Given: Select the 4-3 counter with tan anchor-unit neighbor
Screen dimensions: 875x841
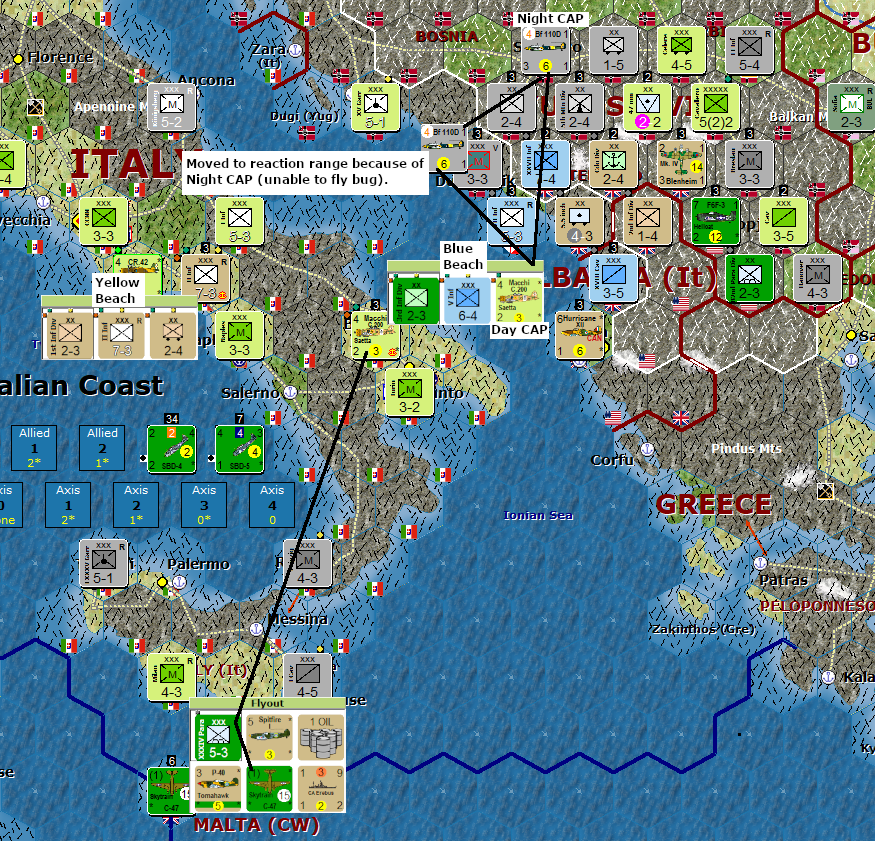Looking at the screenshot, I should 579,221.
